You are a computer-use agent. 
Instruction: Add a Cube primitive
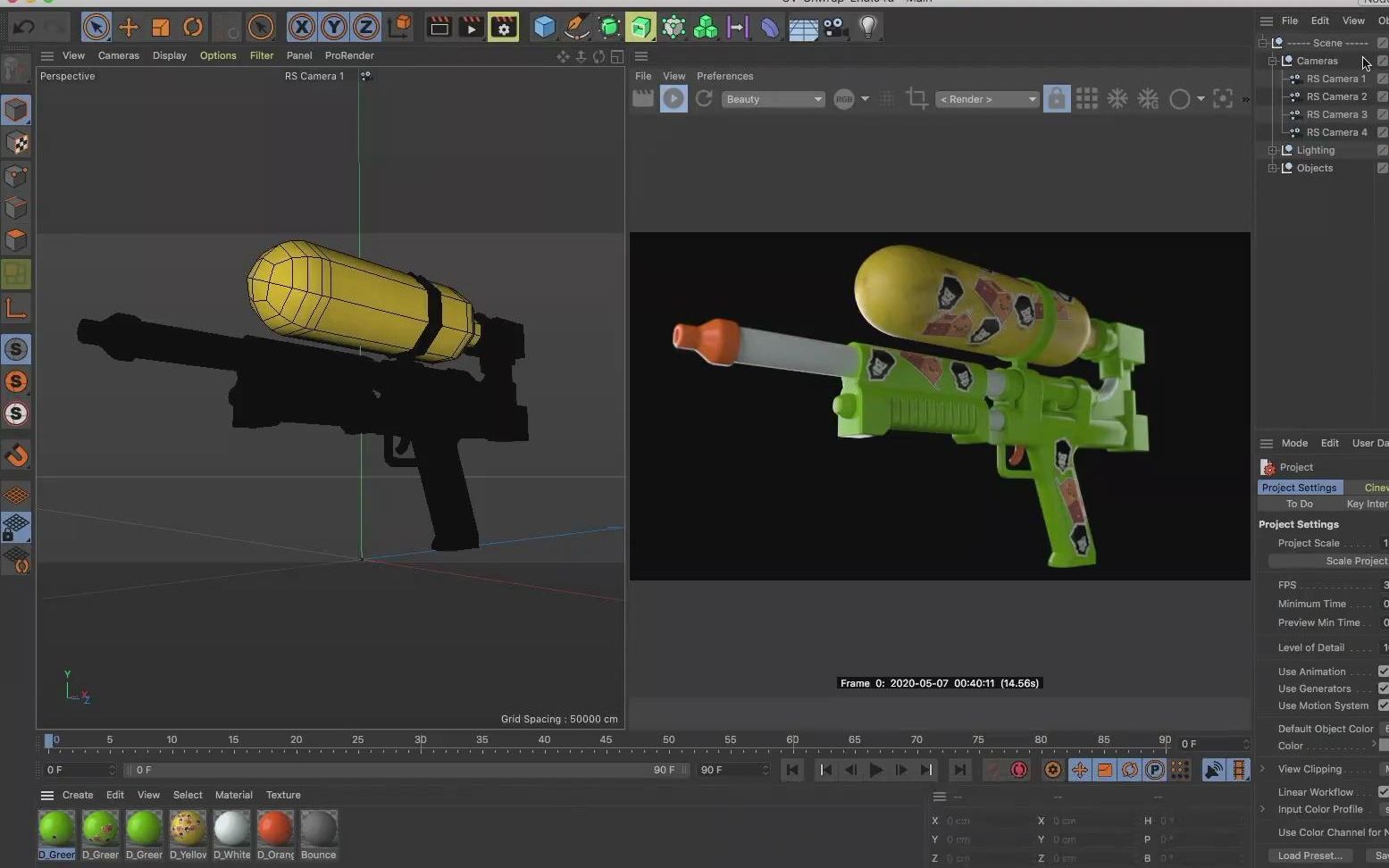point(544,27)
